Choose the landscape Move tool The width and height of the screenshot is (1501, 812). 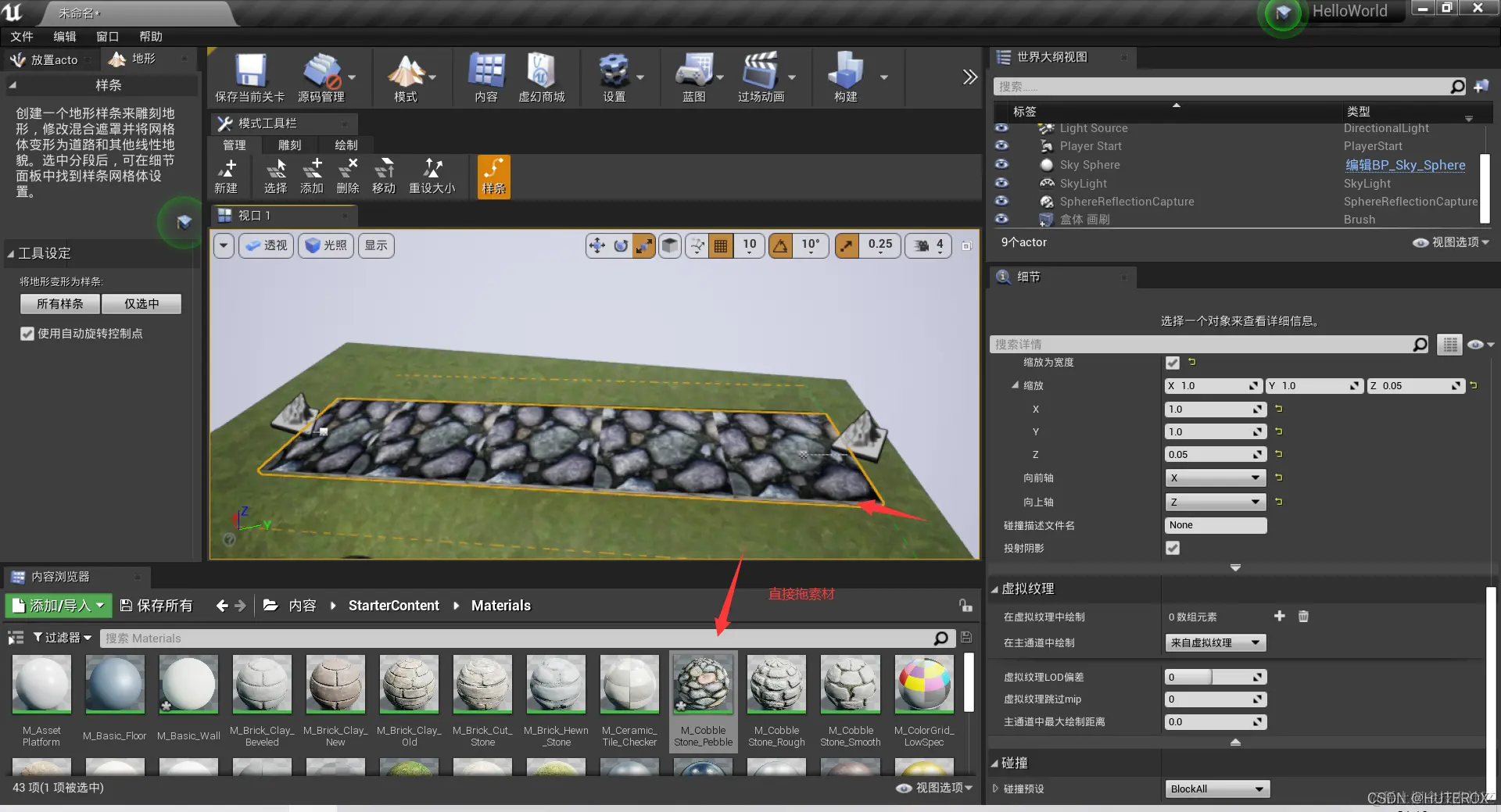click(384, 176)
